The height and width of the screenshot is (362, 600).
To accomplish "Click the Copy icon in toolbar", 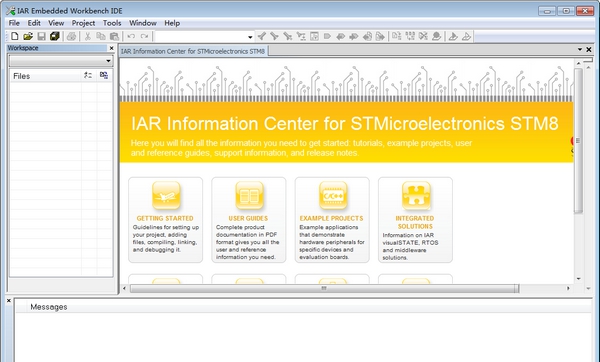I will tap(101, 36).
